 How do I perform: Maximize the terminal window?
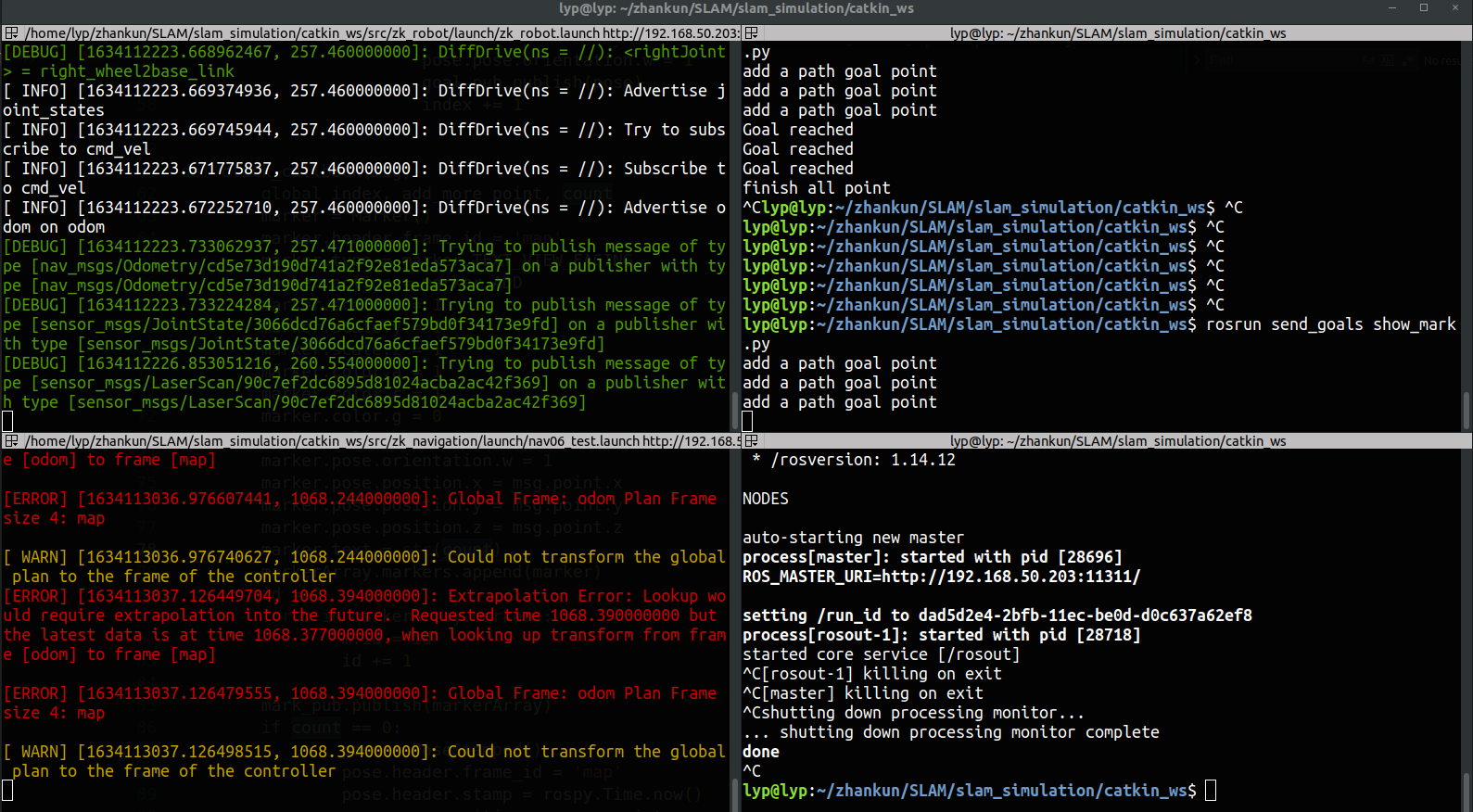coord(1423,8)
